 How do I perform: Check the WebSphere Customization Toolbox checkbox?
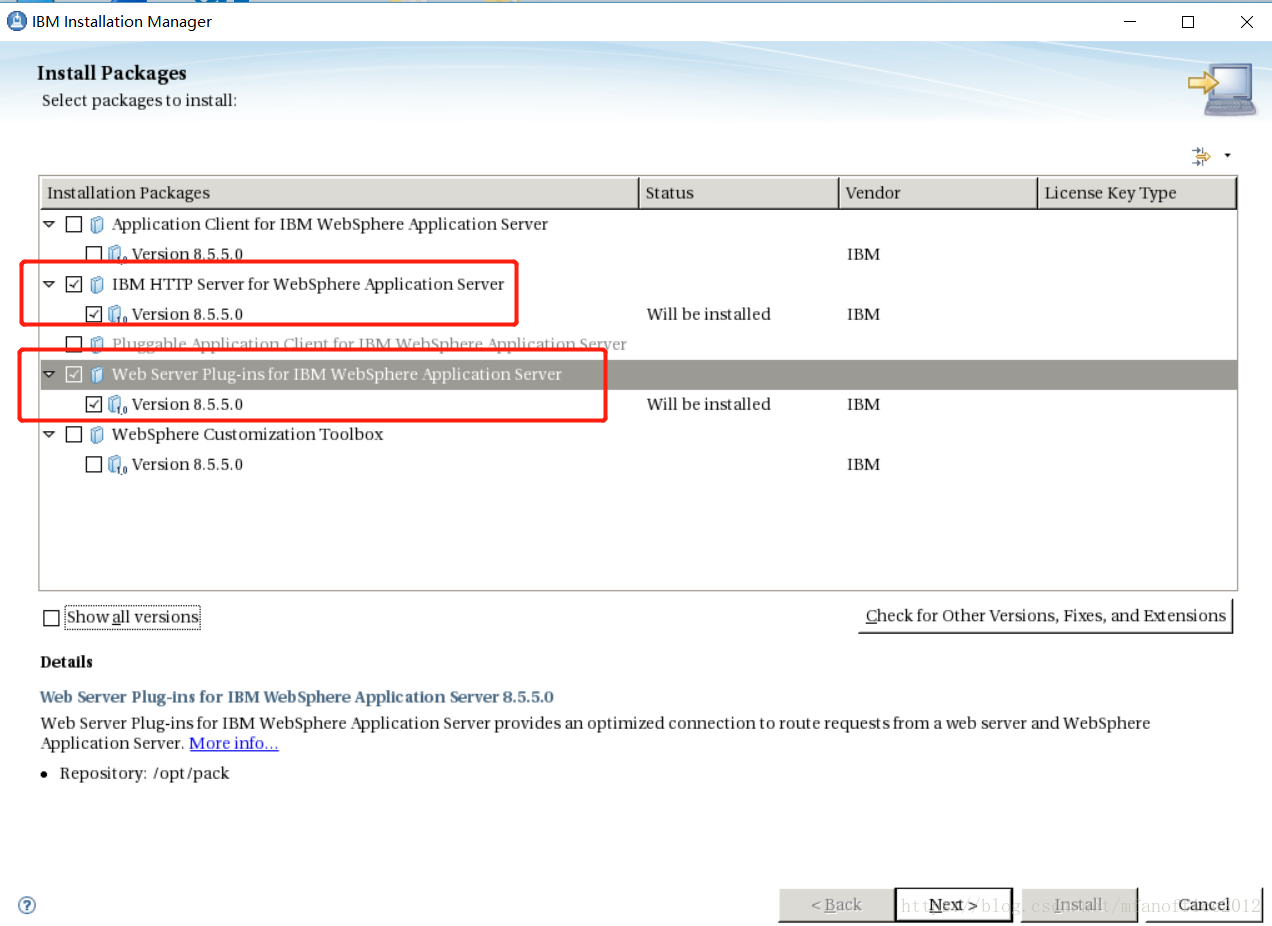click(73, 434)
